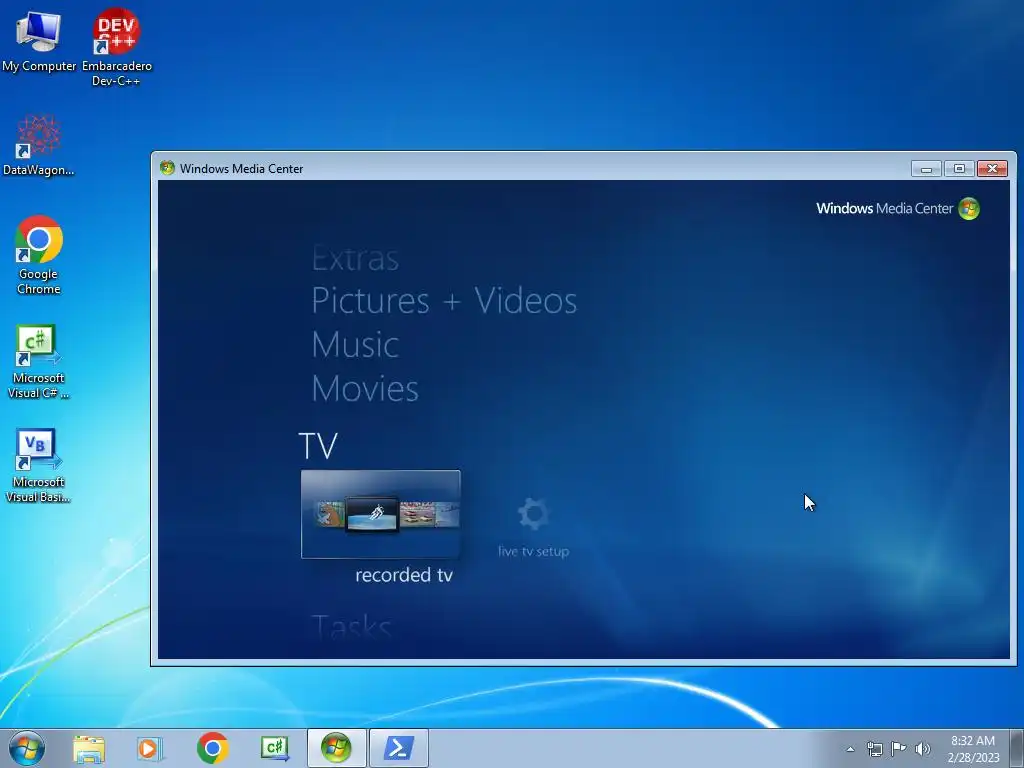Open Microsoft Visual C# desktop shortcut
The height and width of the screenshot is (768, 1024).
tap(38, 361)
